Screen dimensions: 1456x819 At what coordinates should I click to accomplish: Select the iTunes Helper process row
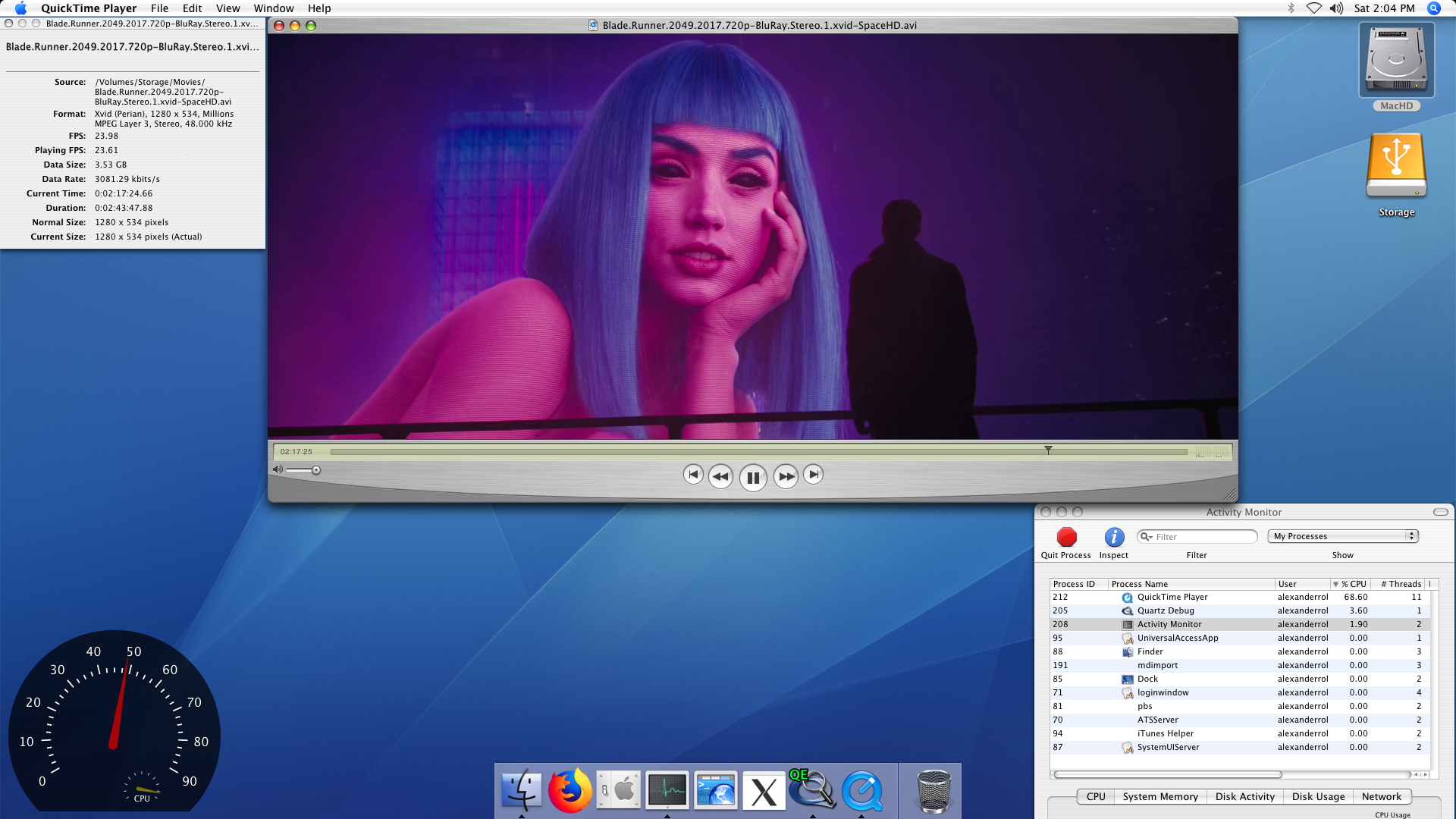pos(1240,734)
